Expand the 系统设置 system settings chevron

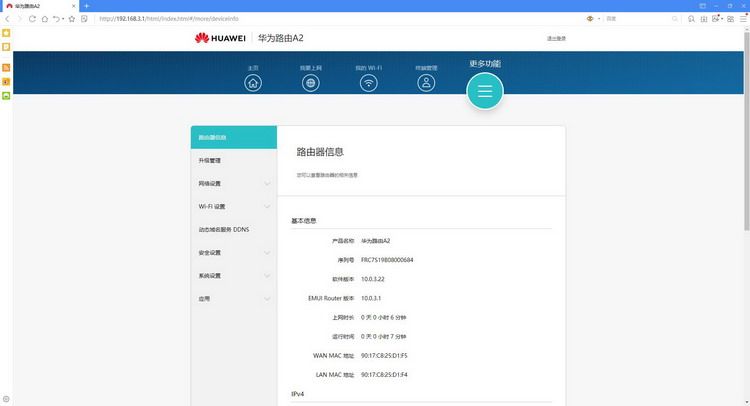click(x=267, y=276)
